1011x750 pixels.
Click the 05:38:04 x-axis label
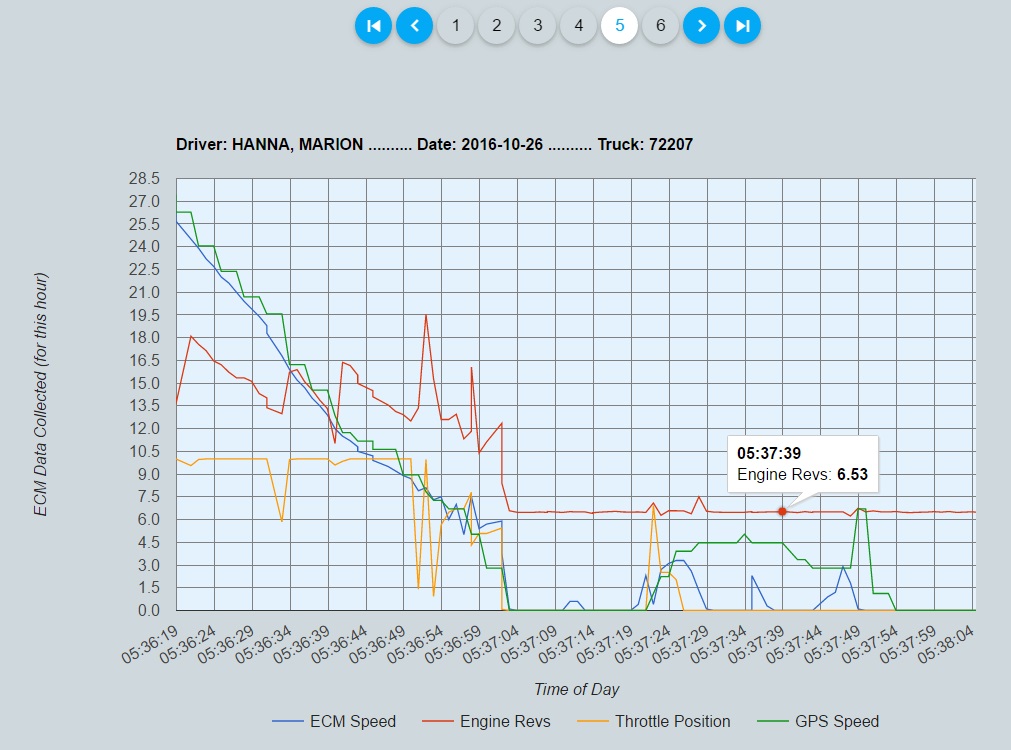pyautogui.click(x=947, y=644)
